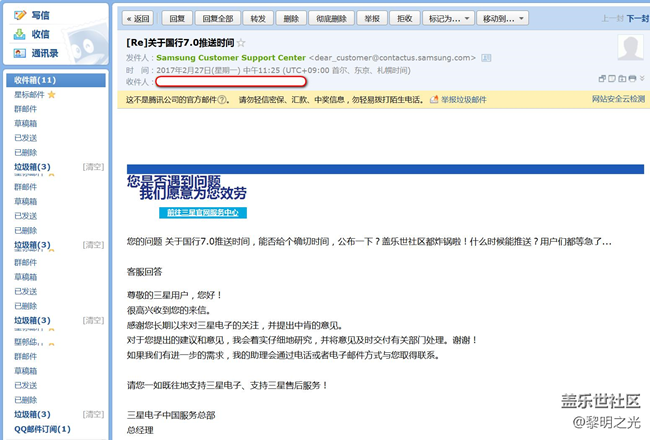Click the sender email address dear_customer@contactus.samsung.com

[392, 58]
